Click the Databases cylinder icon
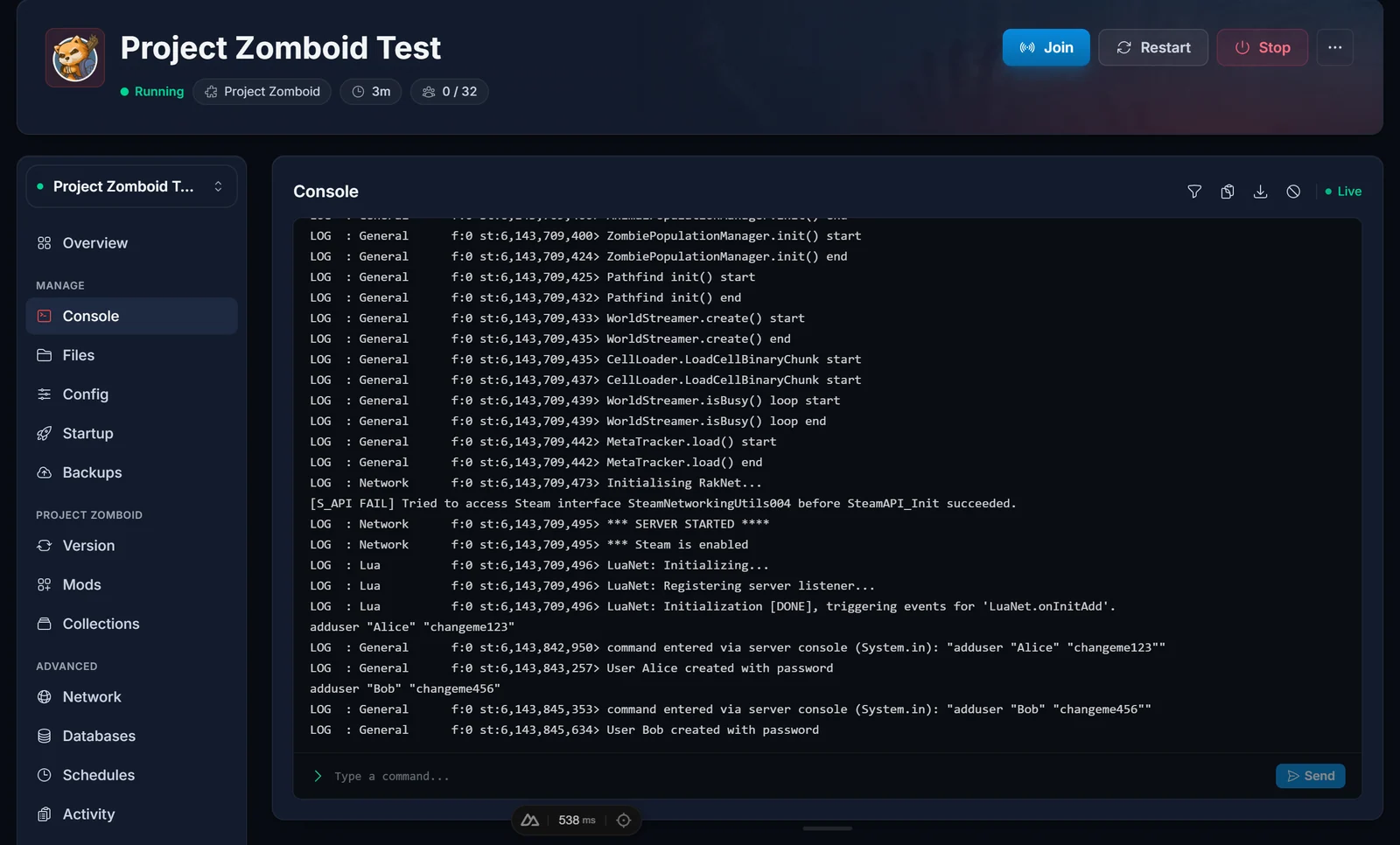The width and height of the screenshot is (1400, 845). (45, 736)
